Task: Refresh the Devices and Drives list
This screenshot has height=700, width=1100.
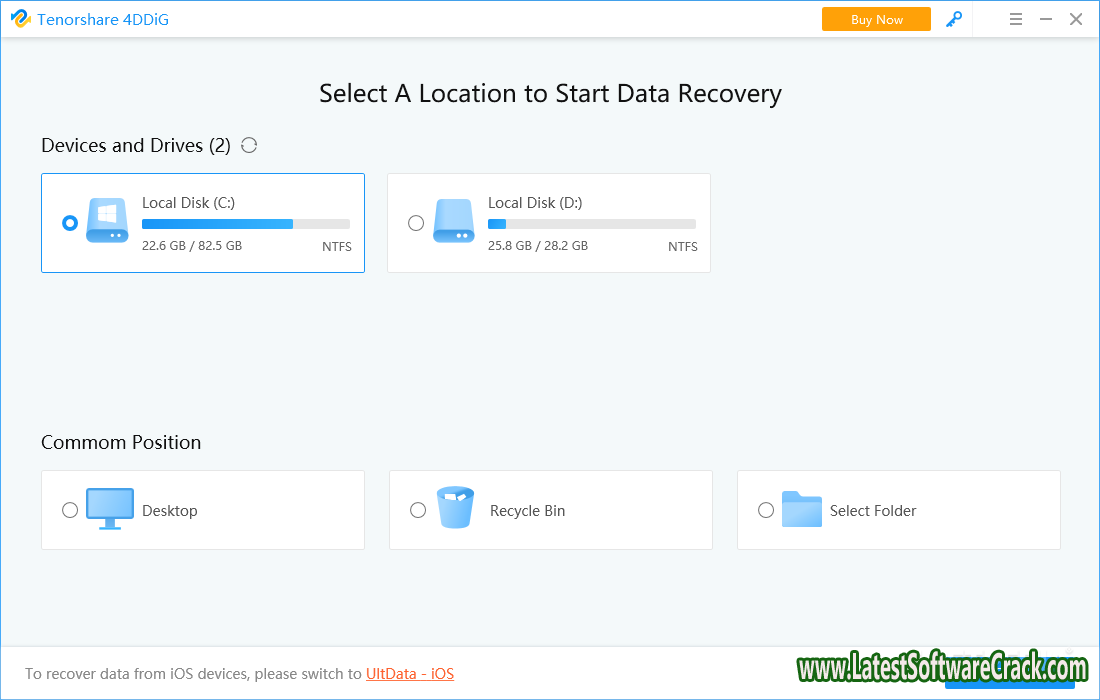Action: (x=249, y=145)
